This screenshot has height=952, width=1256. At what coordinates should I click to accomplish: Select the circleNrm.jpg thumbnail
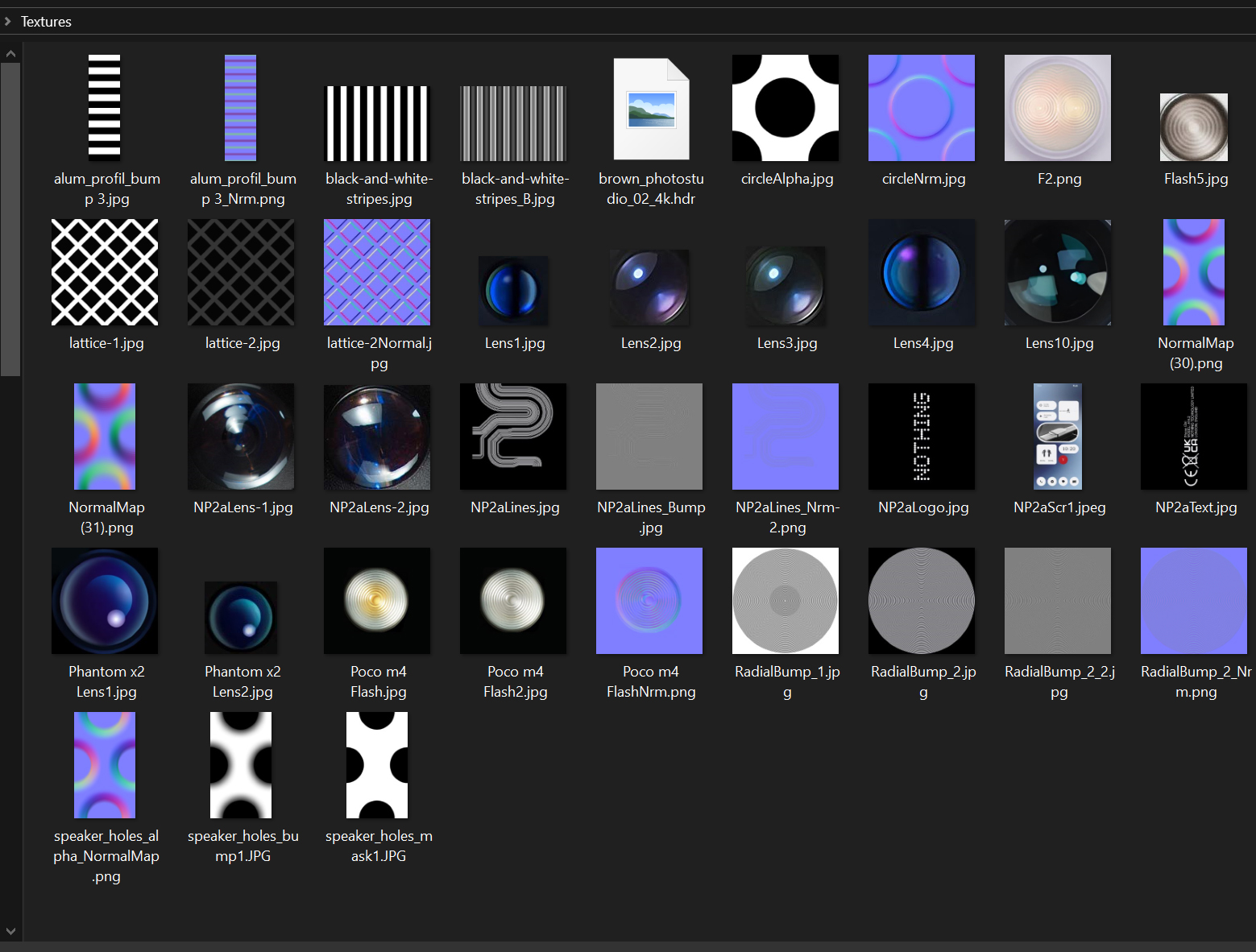coord(922,108)
